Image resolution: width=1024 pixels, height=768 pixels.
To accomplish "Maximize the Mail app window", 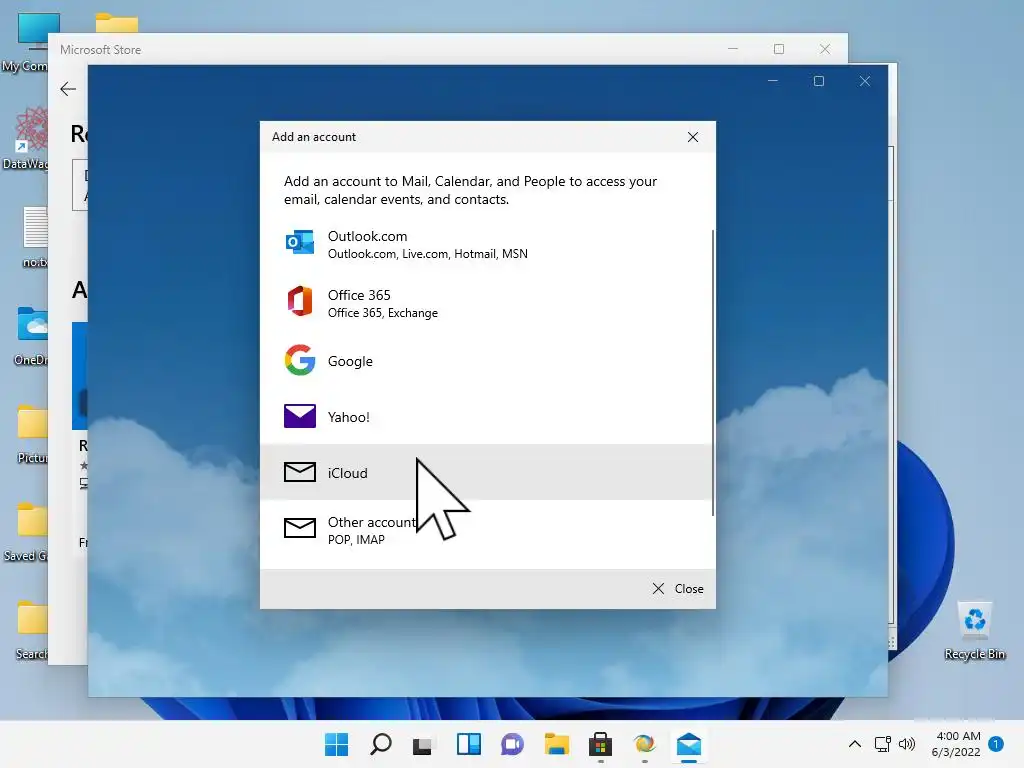I will [x=818, y=81].
